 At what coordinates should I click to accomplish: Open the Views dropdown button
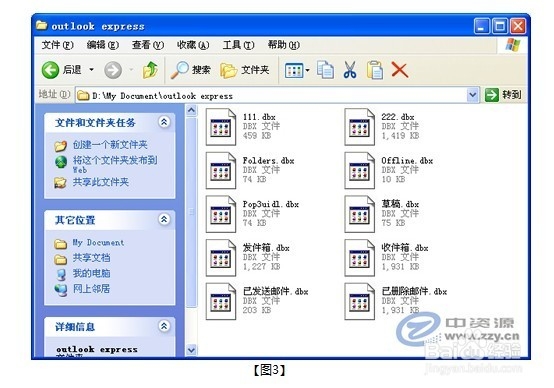297,70
